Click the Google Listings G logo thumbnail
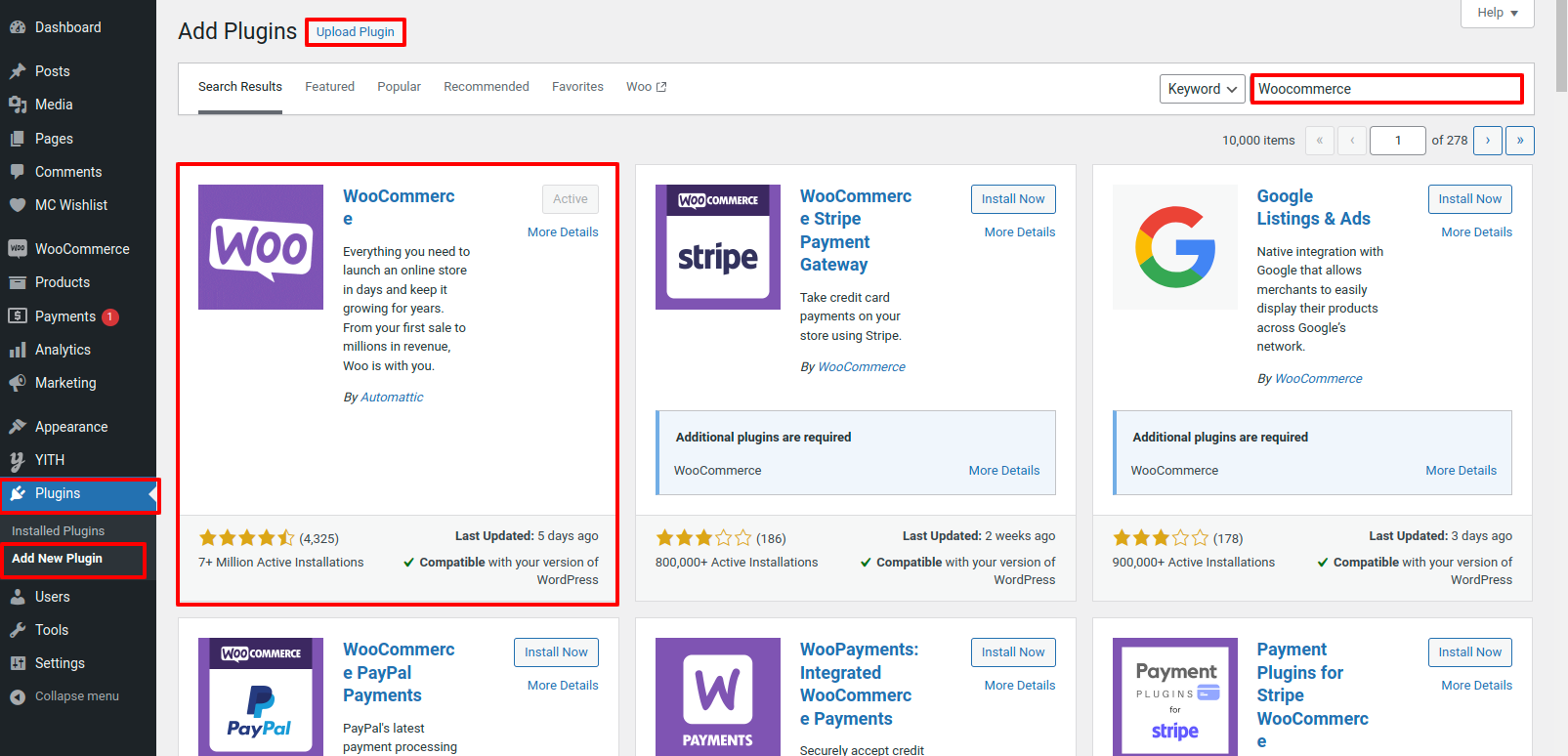This screenshot has height=756, width=1568. (x=1175, y=247)
